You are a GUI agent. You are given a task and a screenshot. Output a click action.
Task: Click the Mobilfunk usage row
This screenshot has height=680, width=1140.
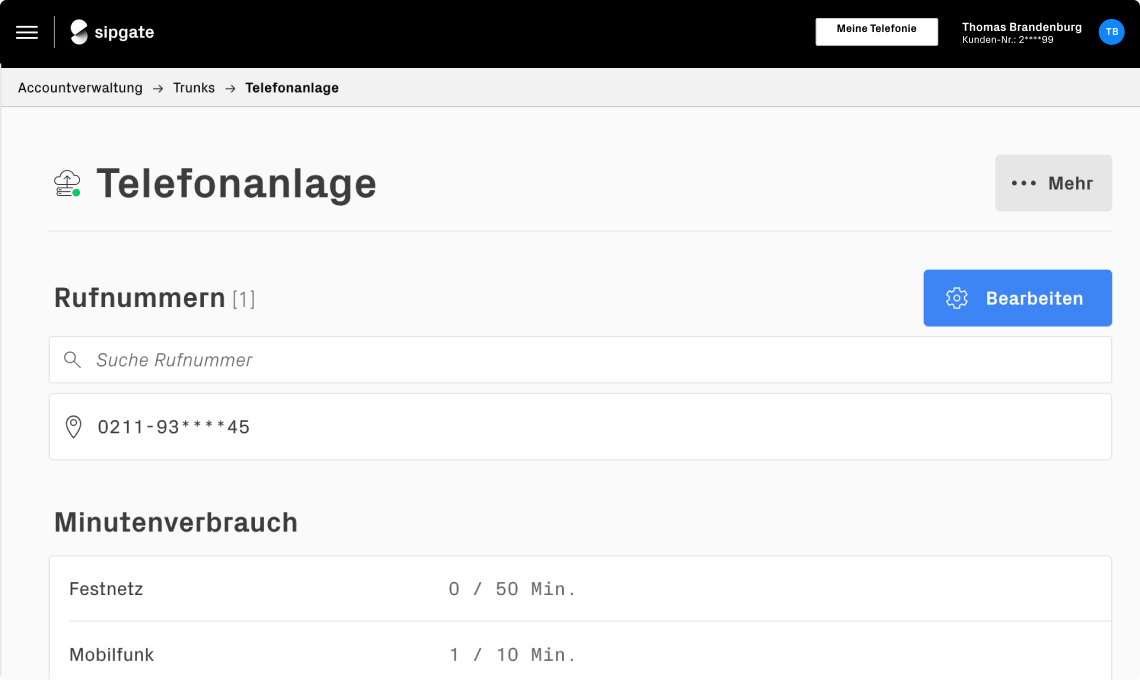(580, 655)
